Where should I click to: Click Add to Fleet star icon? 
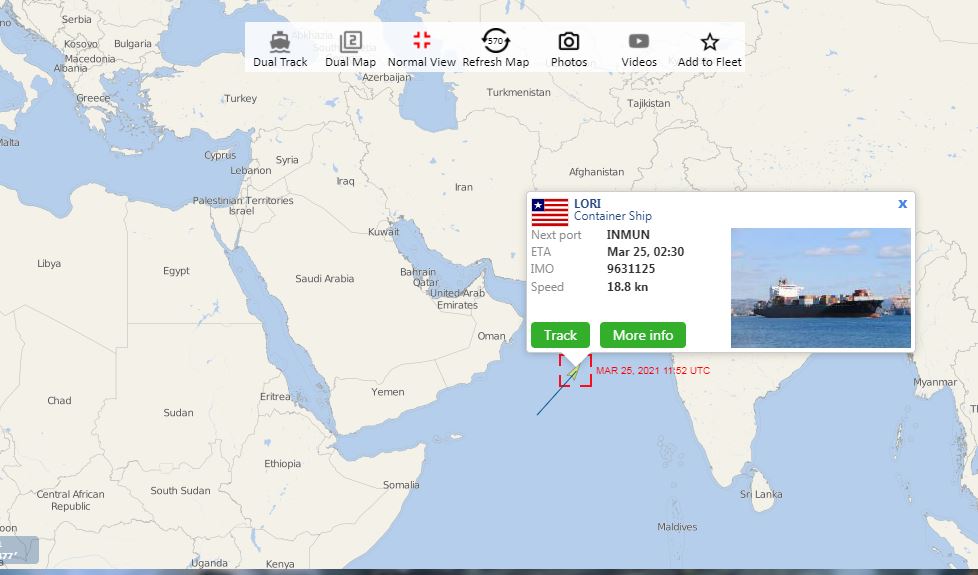709,42
